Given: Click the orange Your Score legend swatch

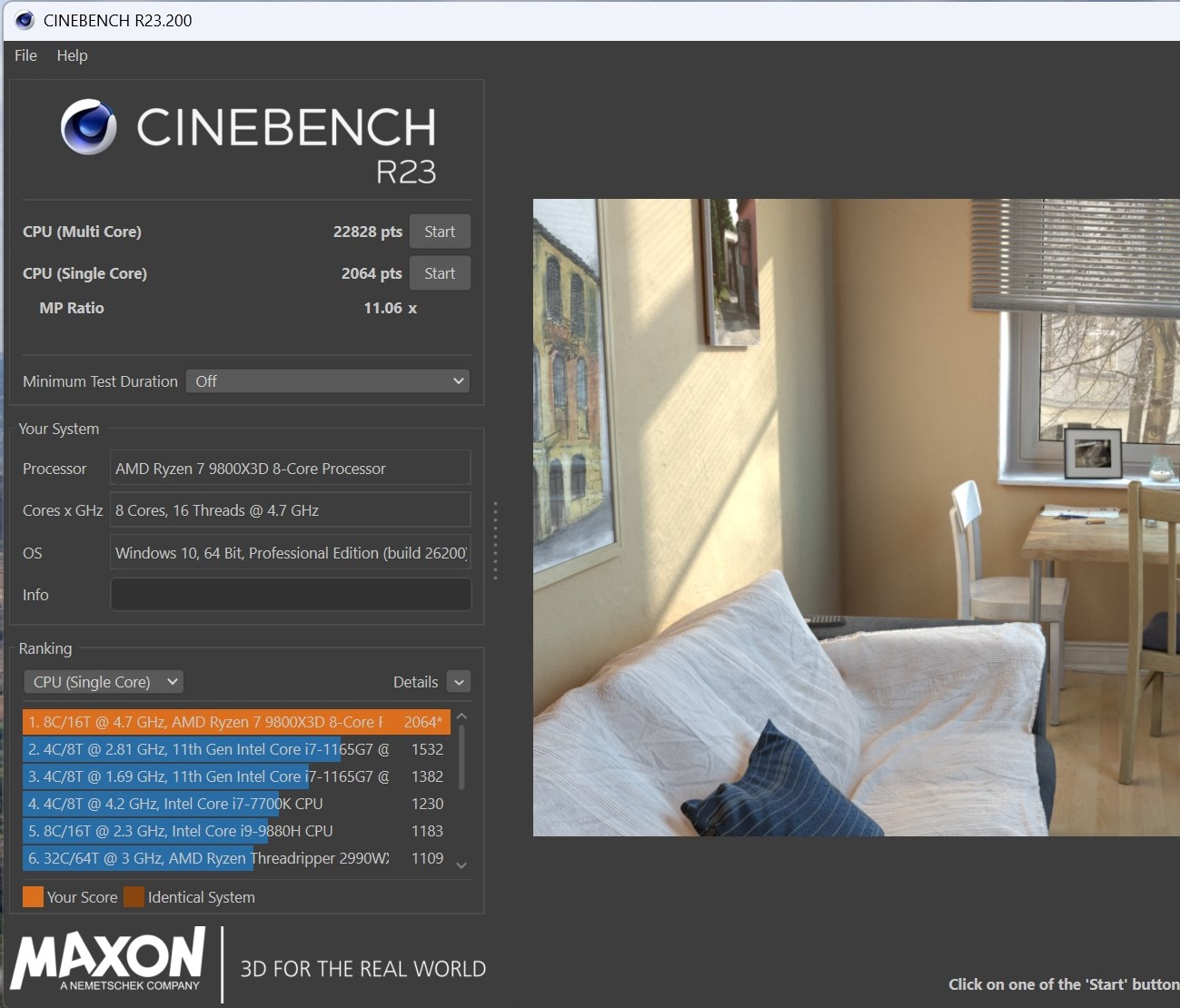Looking at the screenshot, I should pyautogui.click(x=33, y=897).
